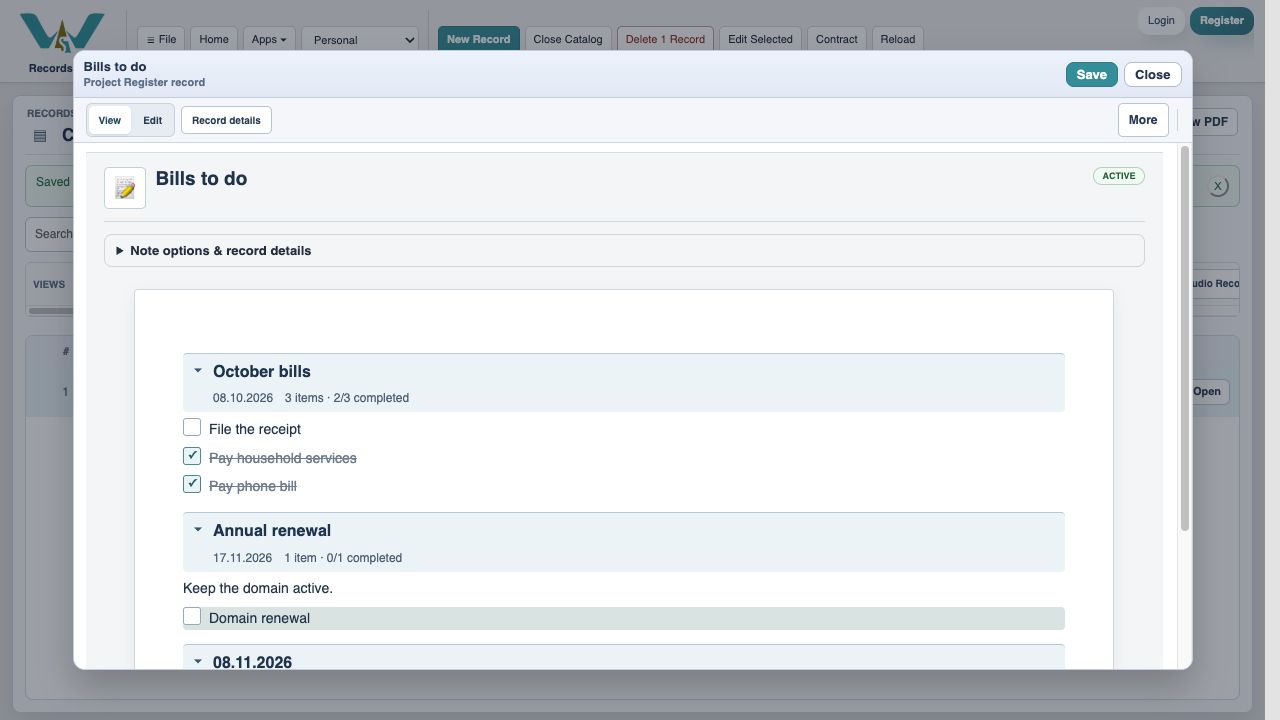This screenshot has width=1280, height=720.
Task: Collapse the Annual renewal section
Action: tap(198, 530)
